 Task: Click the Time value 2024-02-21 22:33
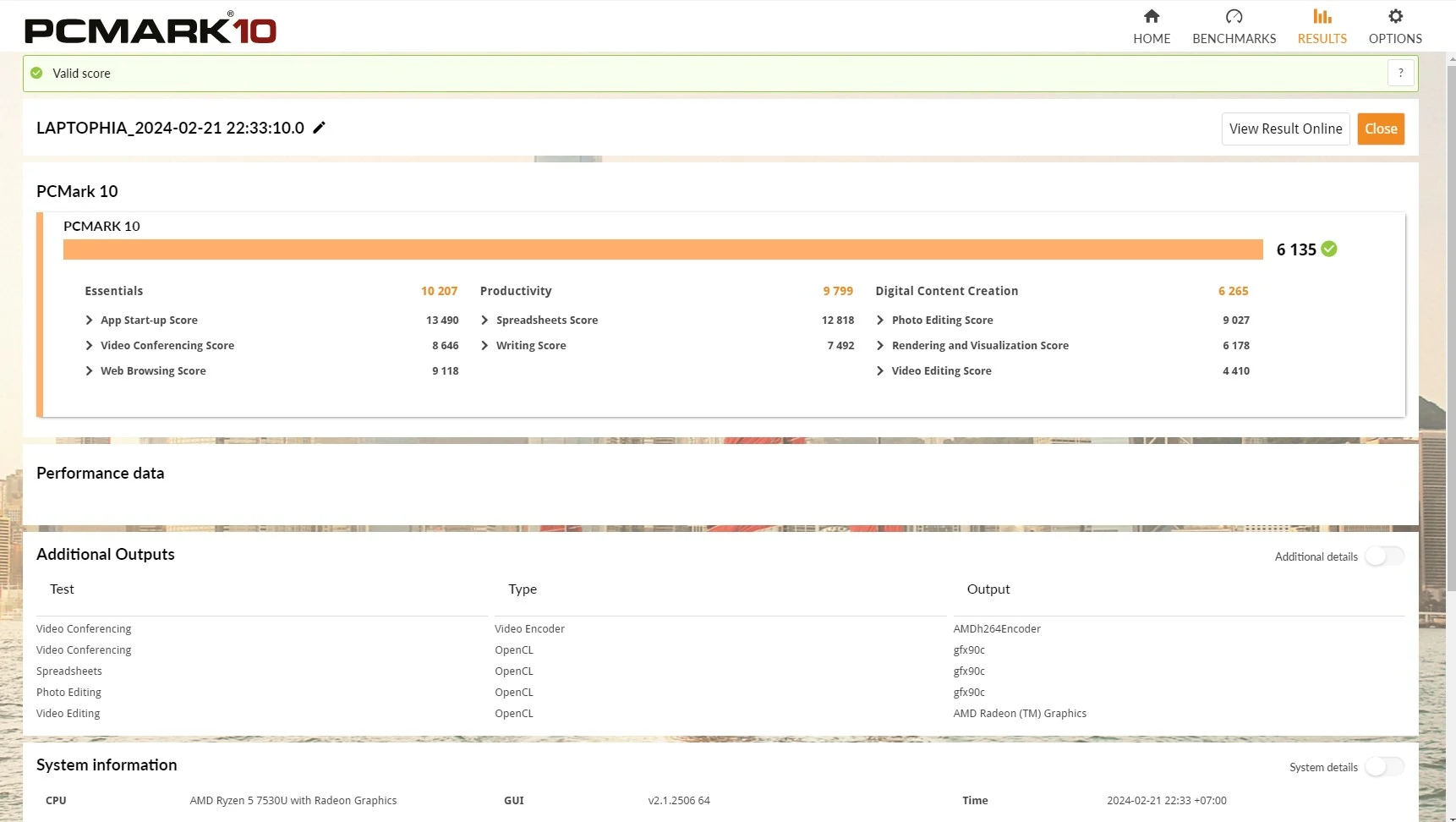pos(1167,801)
